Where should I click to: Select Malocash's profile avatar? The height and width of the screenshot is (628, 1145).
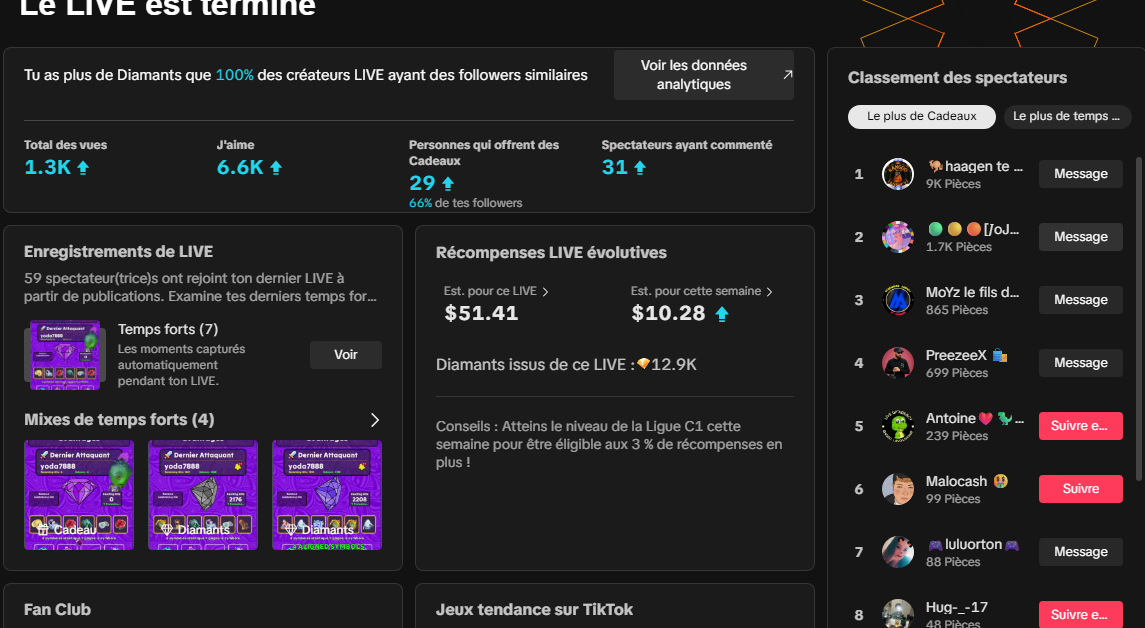point(897,489)
